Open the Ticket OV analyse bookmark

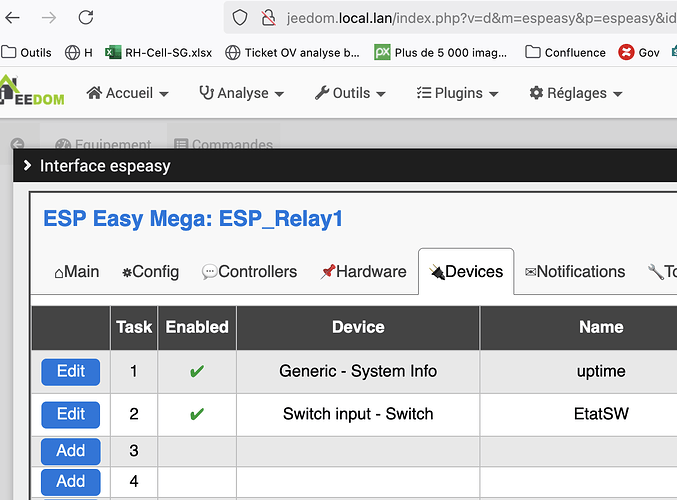click(292, 53)
